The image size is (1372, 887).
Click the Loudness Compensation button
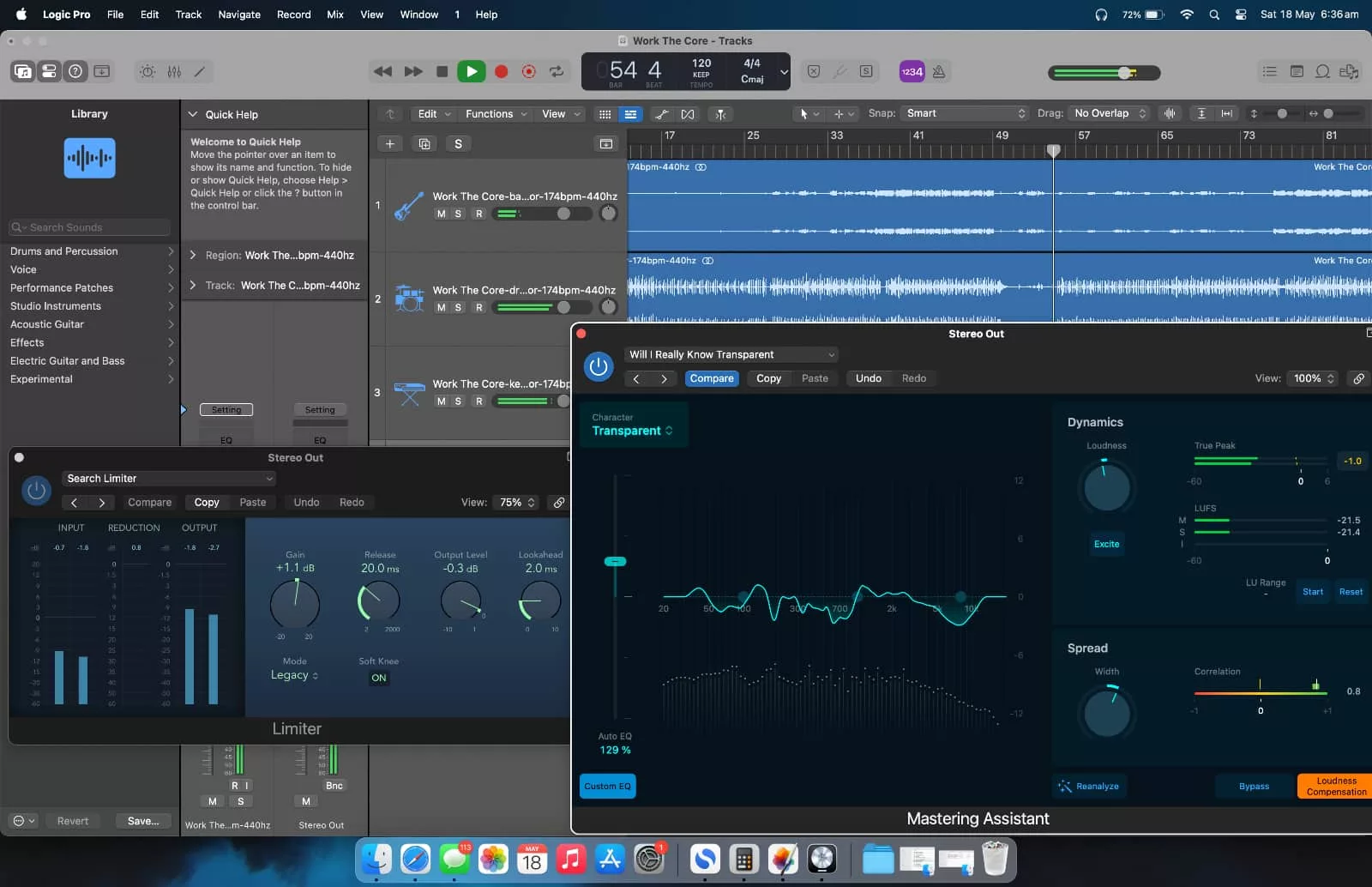pos(1335,786)
